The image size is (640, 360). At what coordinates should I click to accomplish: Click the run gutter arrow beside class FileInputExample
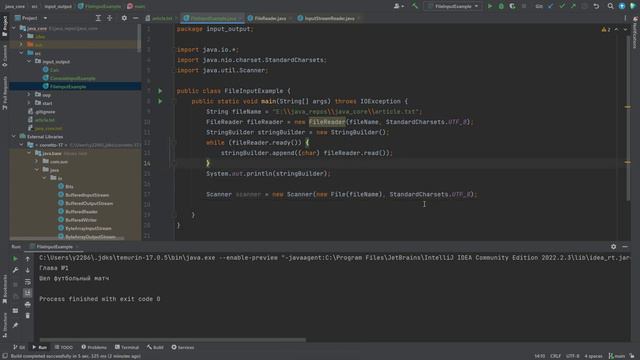point(160,91)
